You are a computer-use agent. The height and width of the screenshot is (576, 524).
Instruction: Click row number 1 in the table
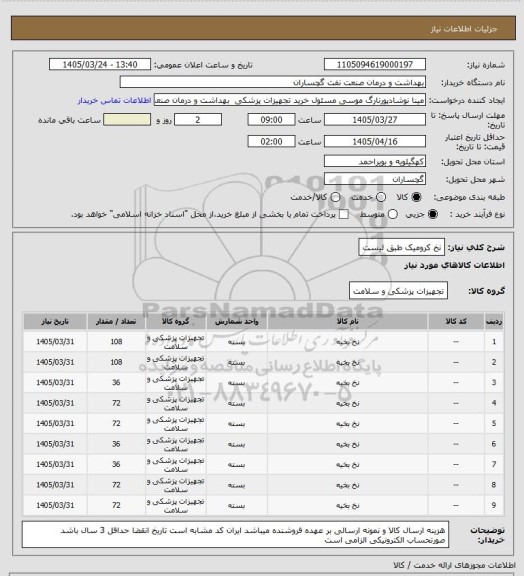point(494,342)
